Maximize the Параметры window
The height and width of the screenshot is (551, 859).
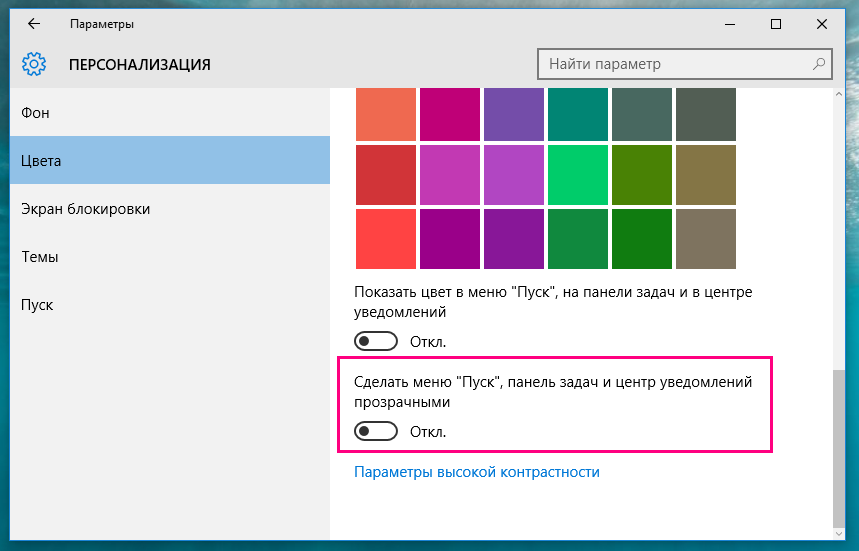point(776,24)
